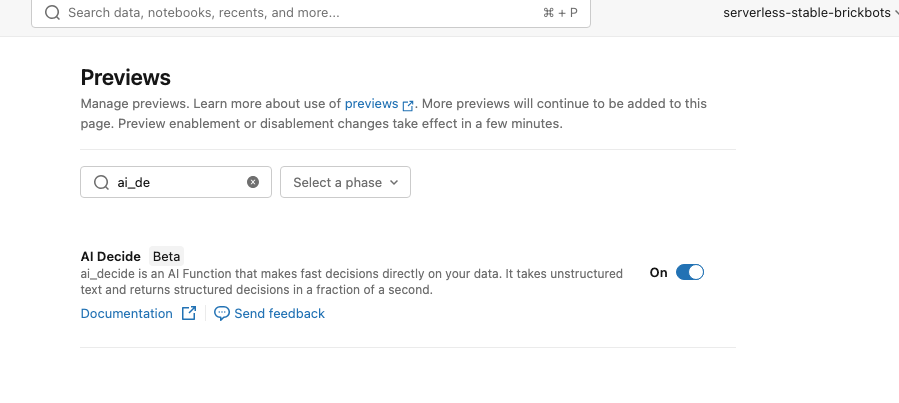Screen dimensions: 899x403
Task: Click the Send feedback speech bubble icon
Action: [222, 314]
